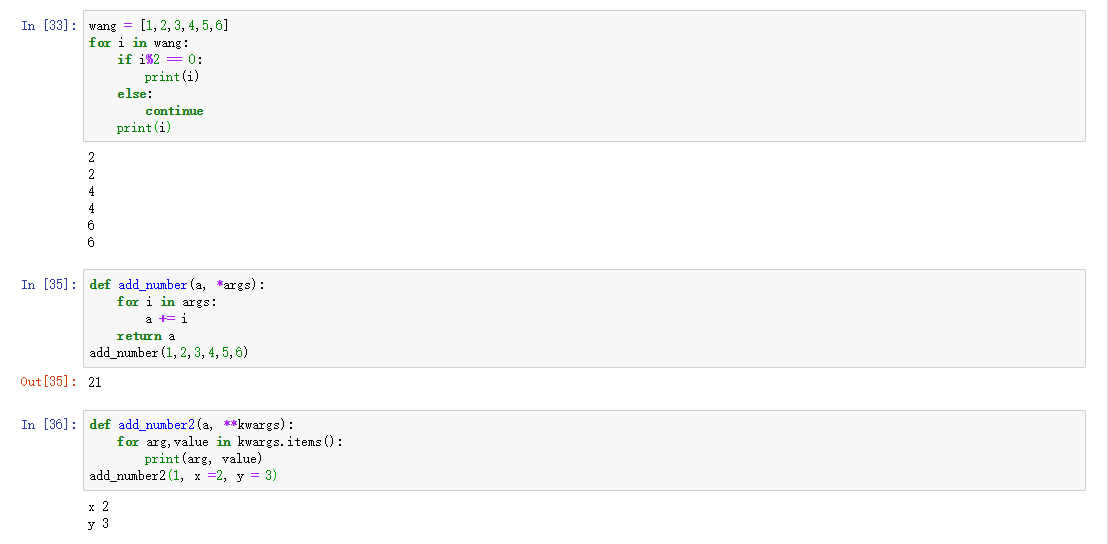Click the In [33] cell prompt
This screenshot has height=544, width=1108.
(x=48, y=25)
